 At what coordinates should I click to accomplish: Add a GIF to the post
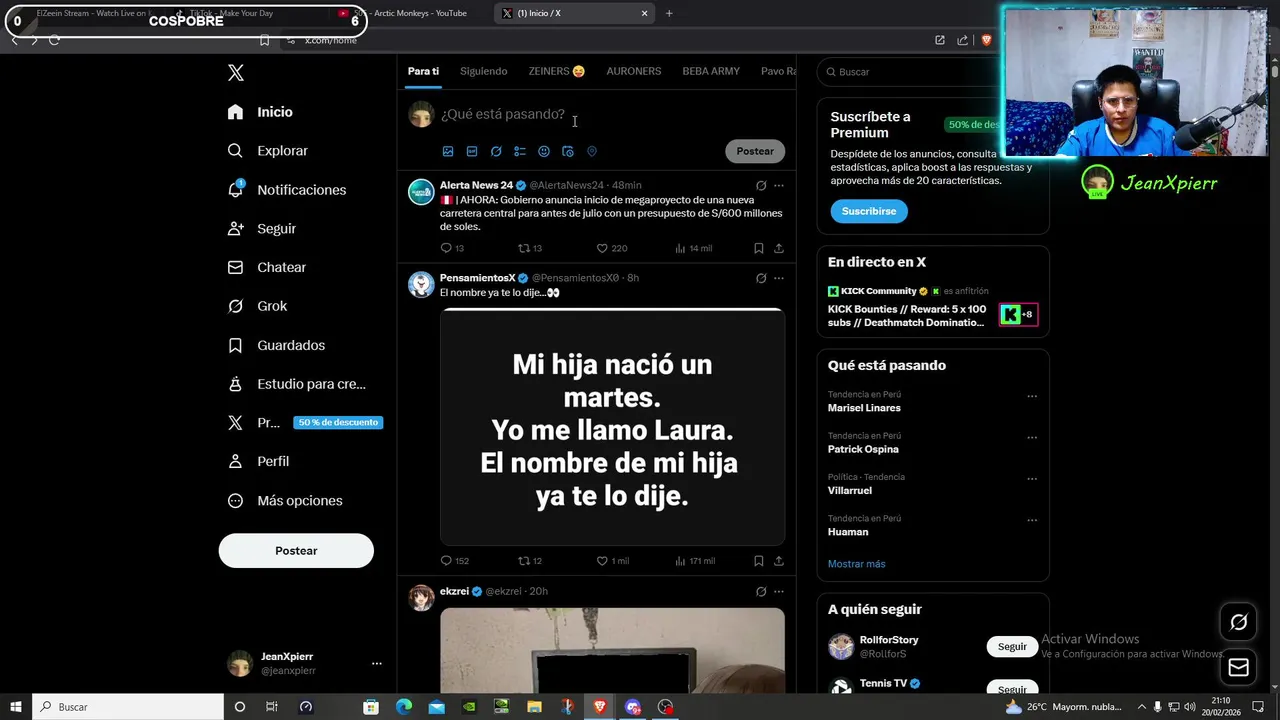coord(472,151)
